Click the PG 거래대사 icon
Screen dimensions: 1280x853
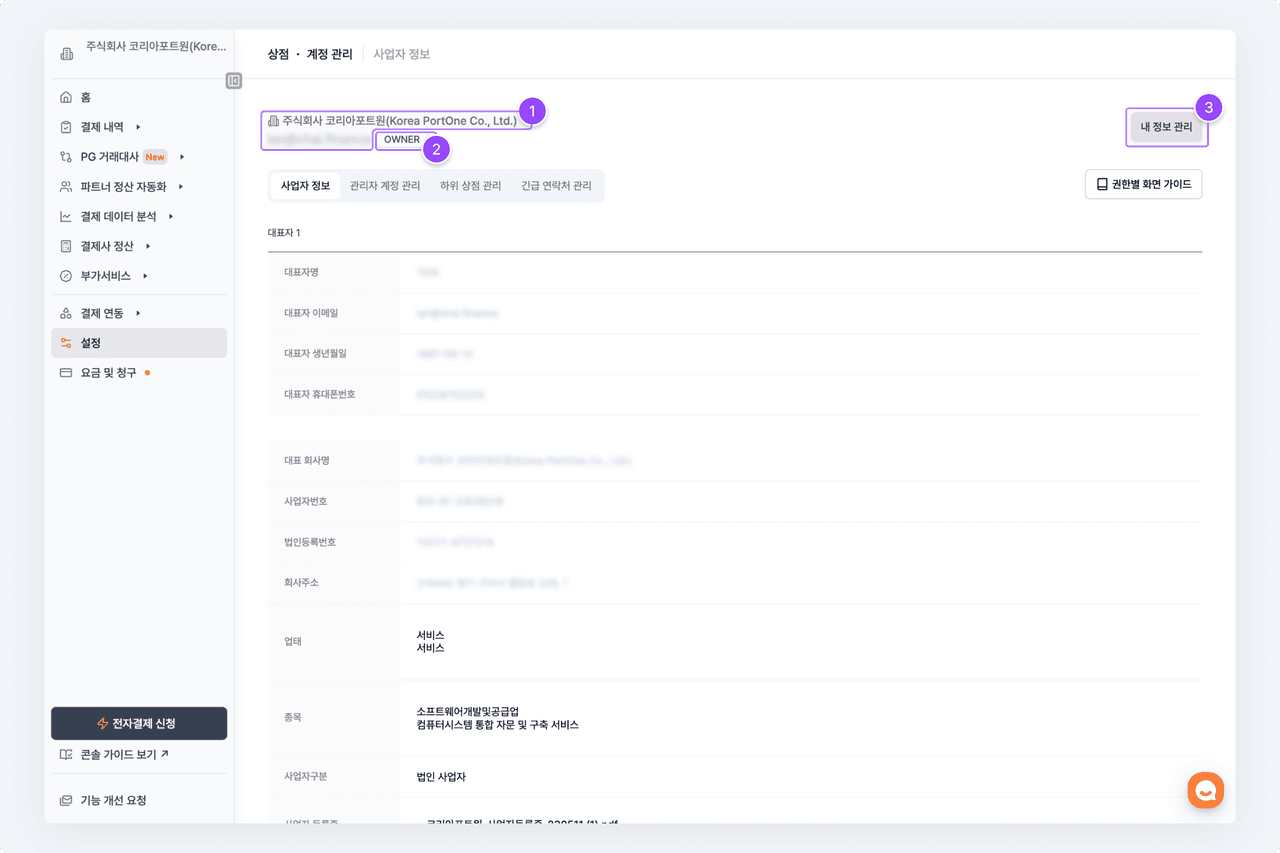point(66,157)
